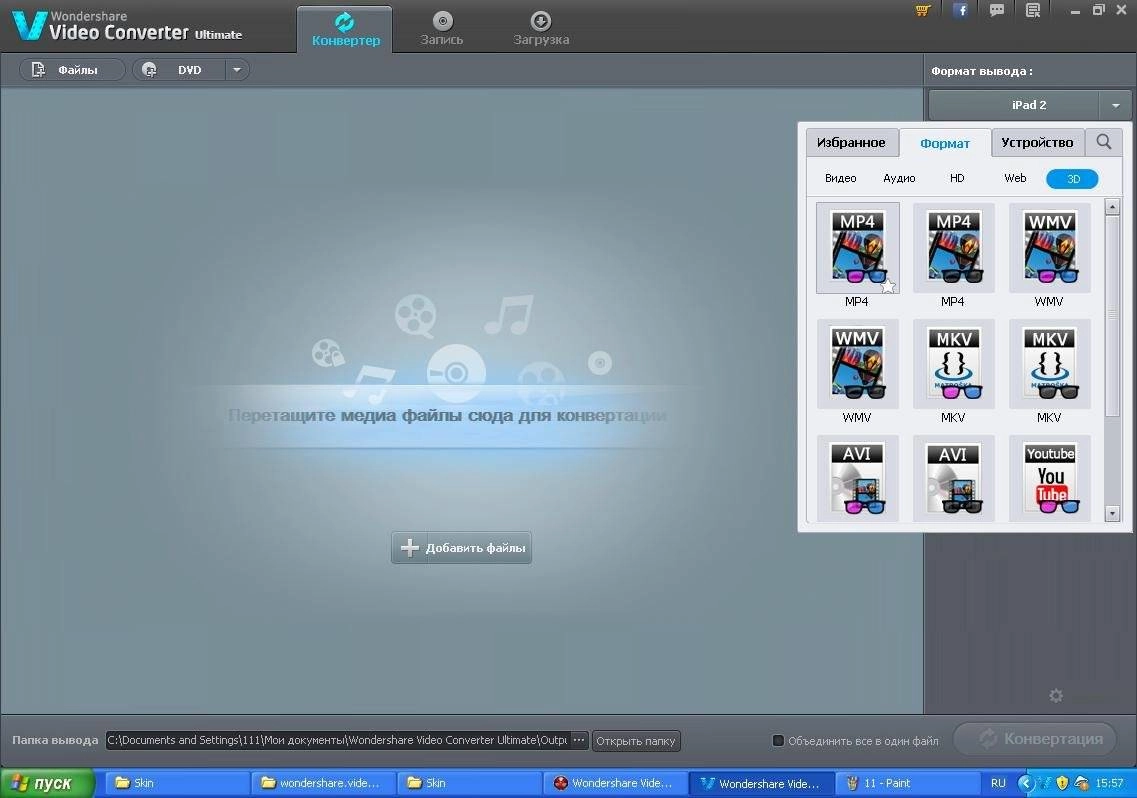Open the settings gear below format panel

(1056, 695)
